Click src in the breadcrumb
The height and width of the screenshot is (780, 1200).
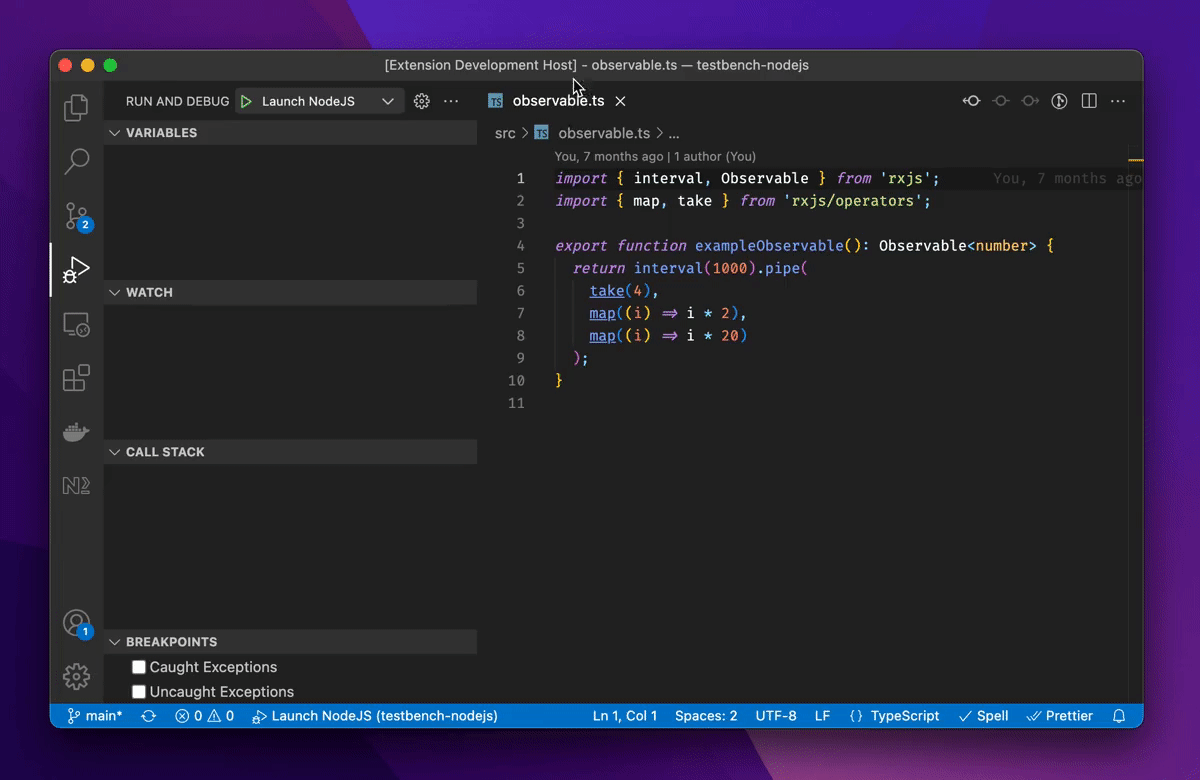tap(505, 133)
